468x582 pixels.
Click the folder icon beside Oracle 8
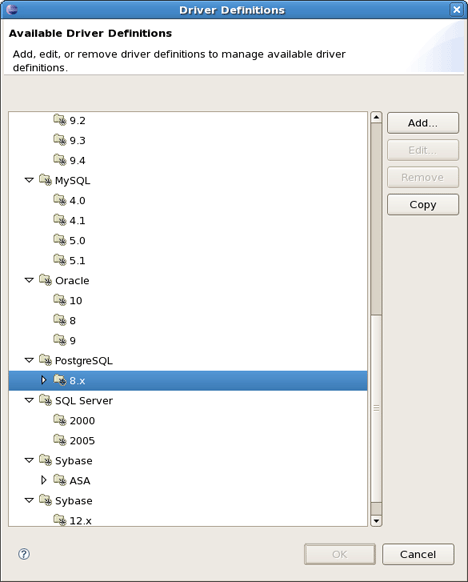point(59,320)
